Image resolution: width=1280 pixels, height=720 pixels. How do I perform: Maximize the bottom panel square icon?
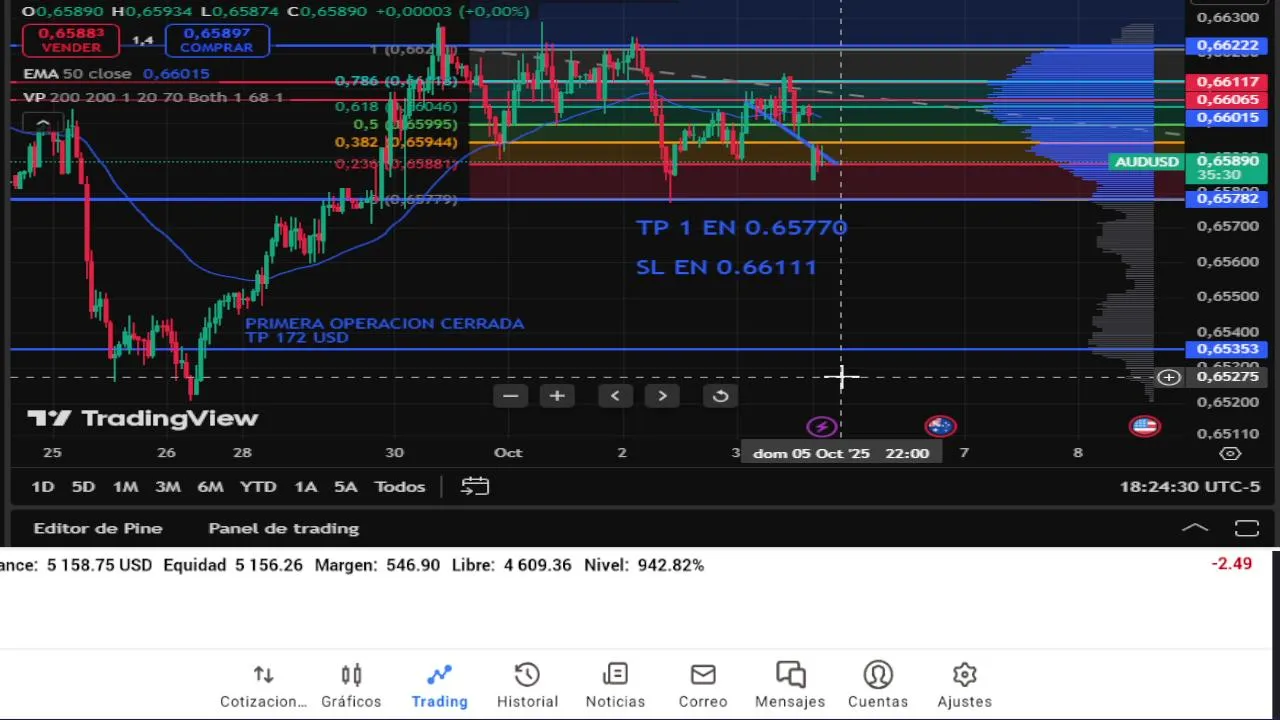point(1246,528)
